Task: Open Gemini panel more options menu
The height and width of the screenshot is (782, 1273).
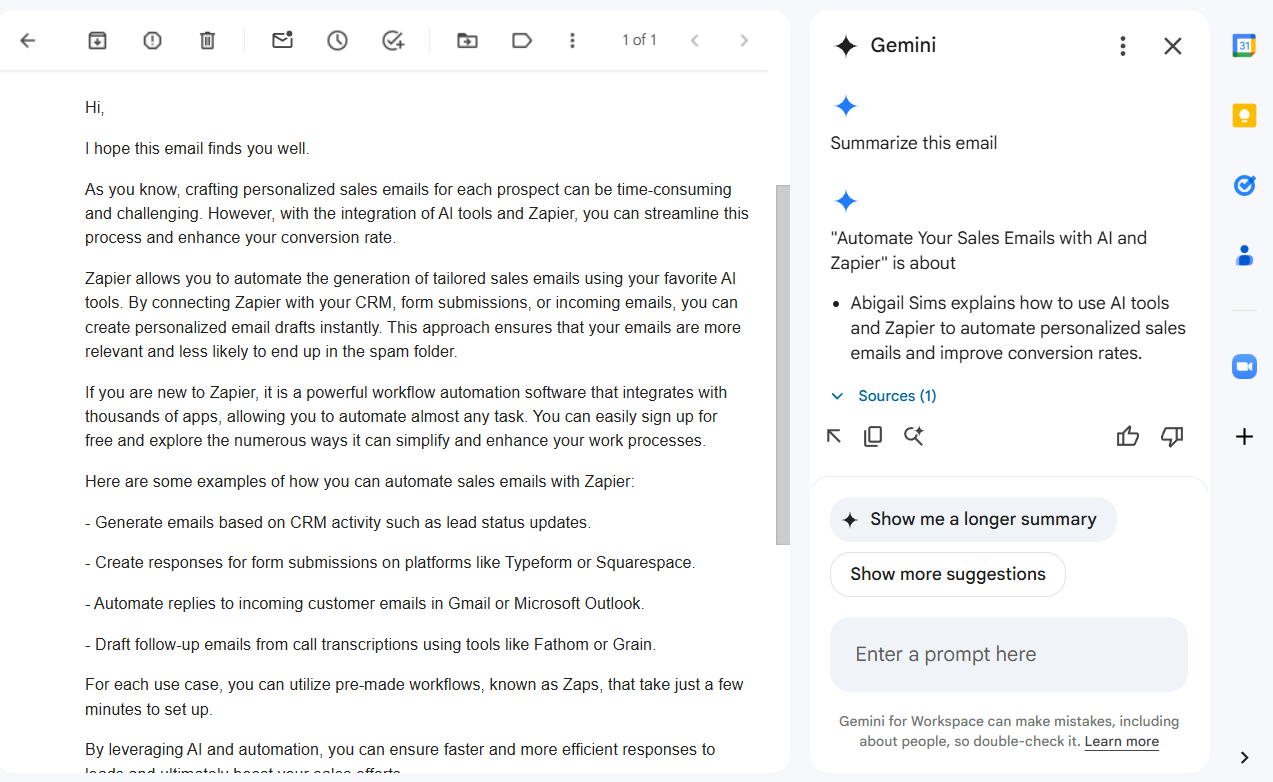Action: coord(1123,46)
